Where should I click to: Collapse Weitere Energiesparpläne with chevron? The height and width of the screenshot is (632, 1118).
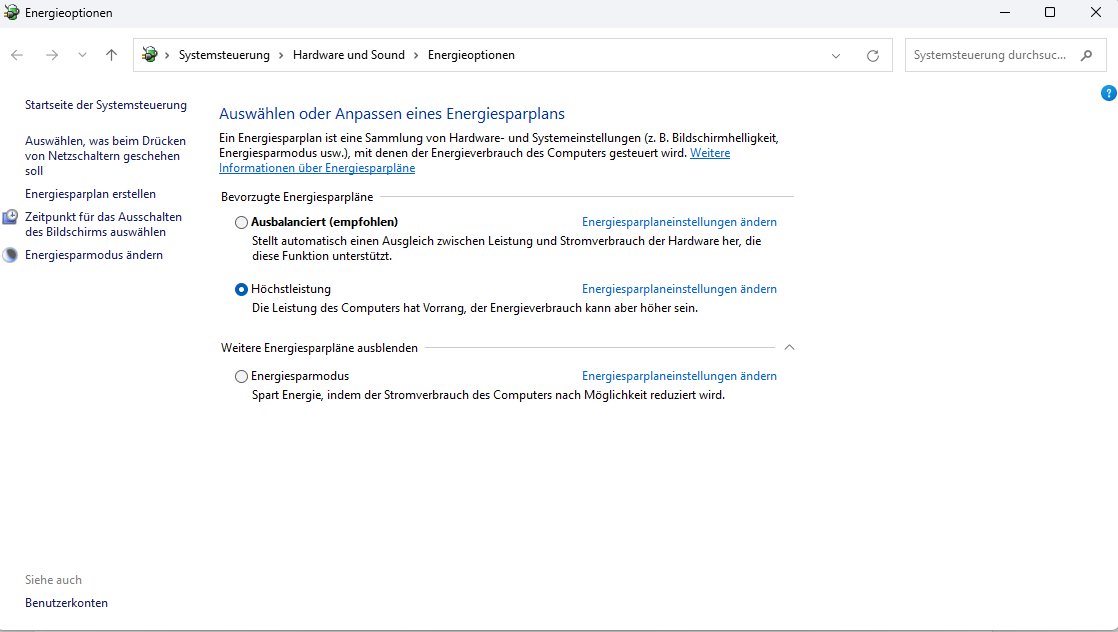point(789,347)
